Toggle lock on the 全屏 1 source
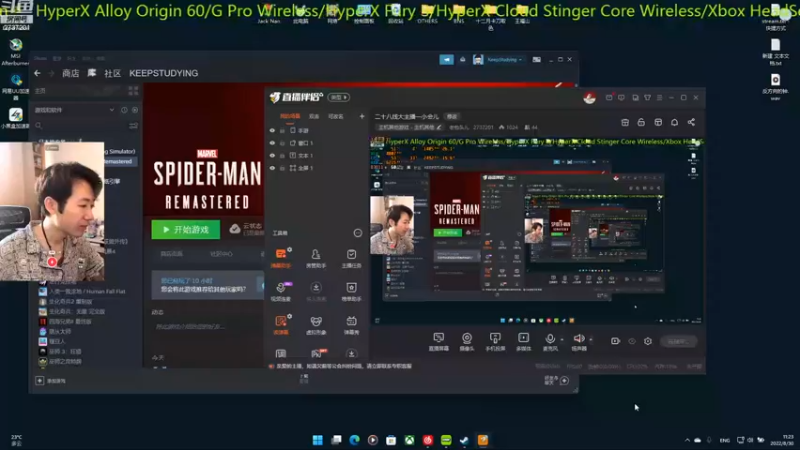 282,168
